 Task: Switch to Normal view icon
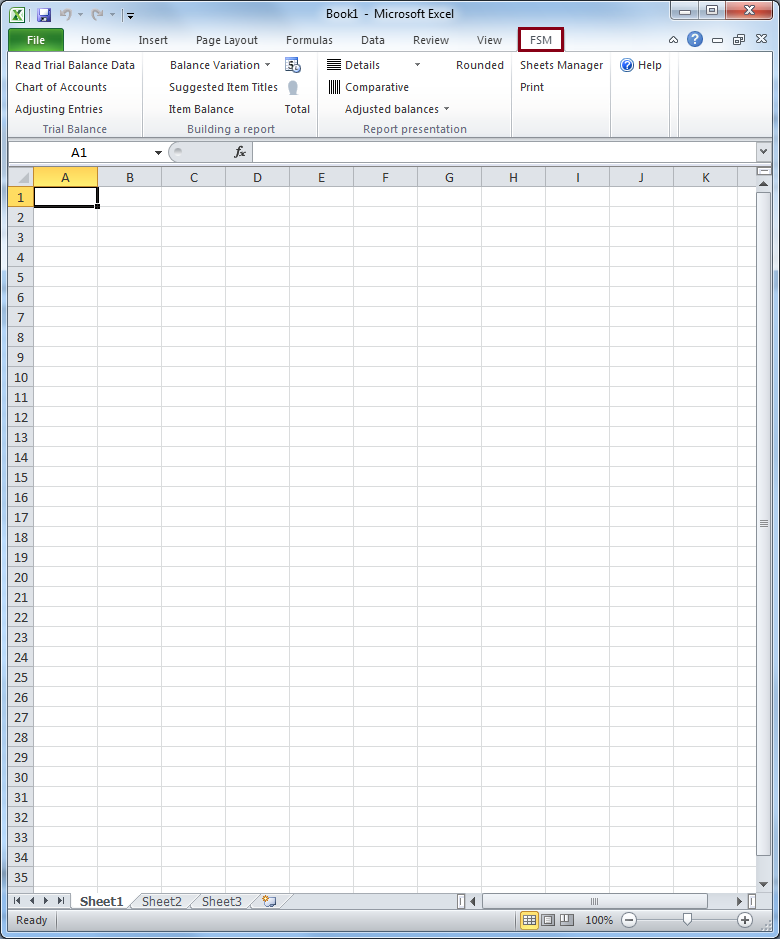530,920
